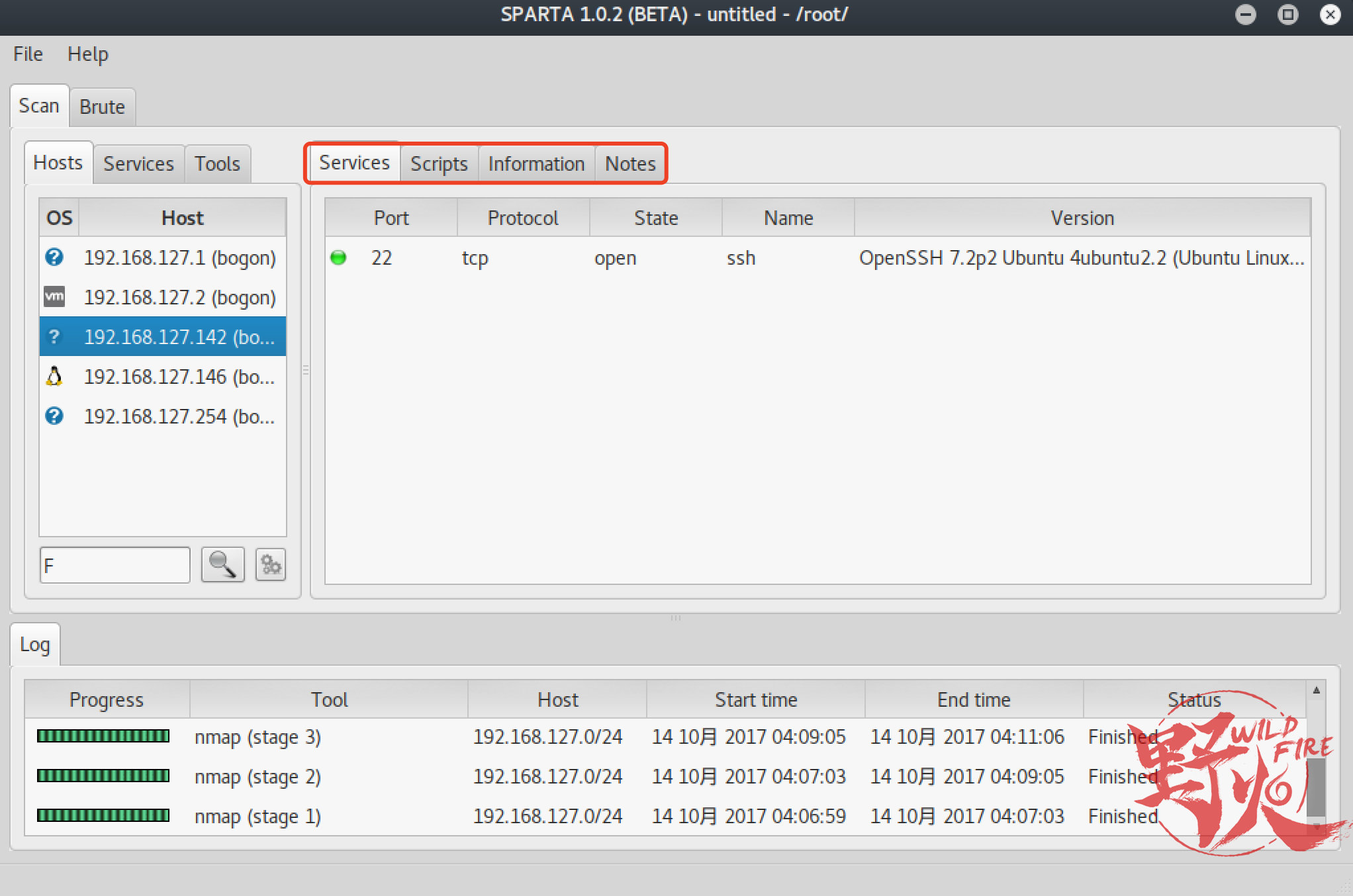The height and width of the screenshot is (896, 1353).
Task: Select the Log tab
Action: pos(35,644)
